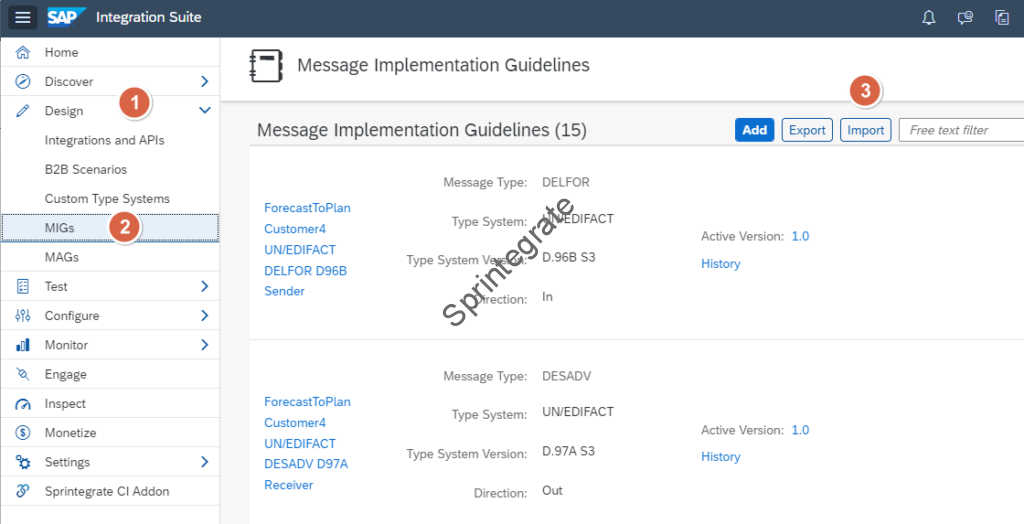Click the Sprintegrate CI Addon link icon
This screenshot has height=524, width=1024.
23,492
